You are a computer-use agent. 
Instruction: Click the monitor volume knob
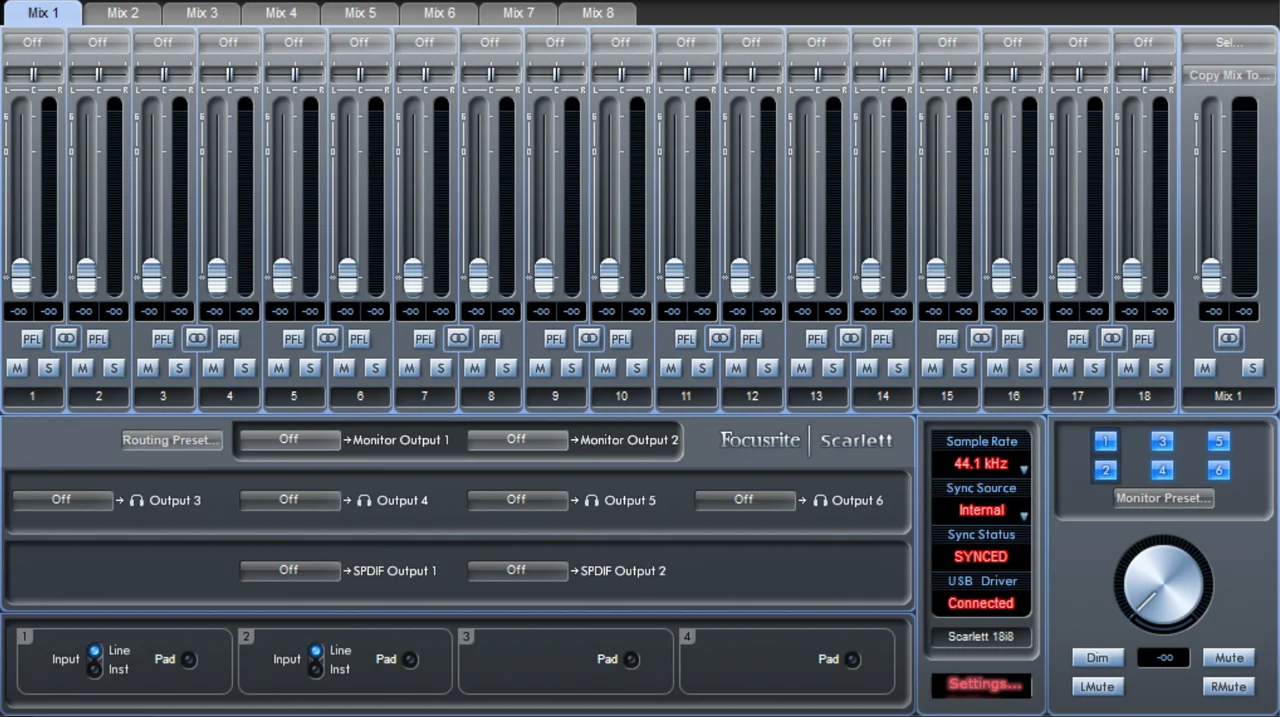(x=1162, y=583)
